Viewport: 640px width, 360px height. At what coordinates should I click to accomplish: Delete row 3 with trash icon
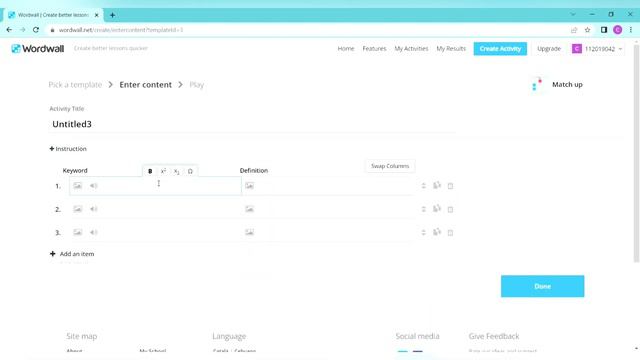coord(450,233)
